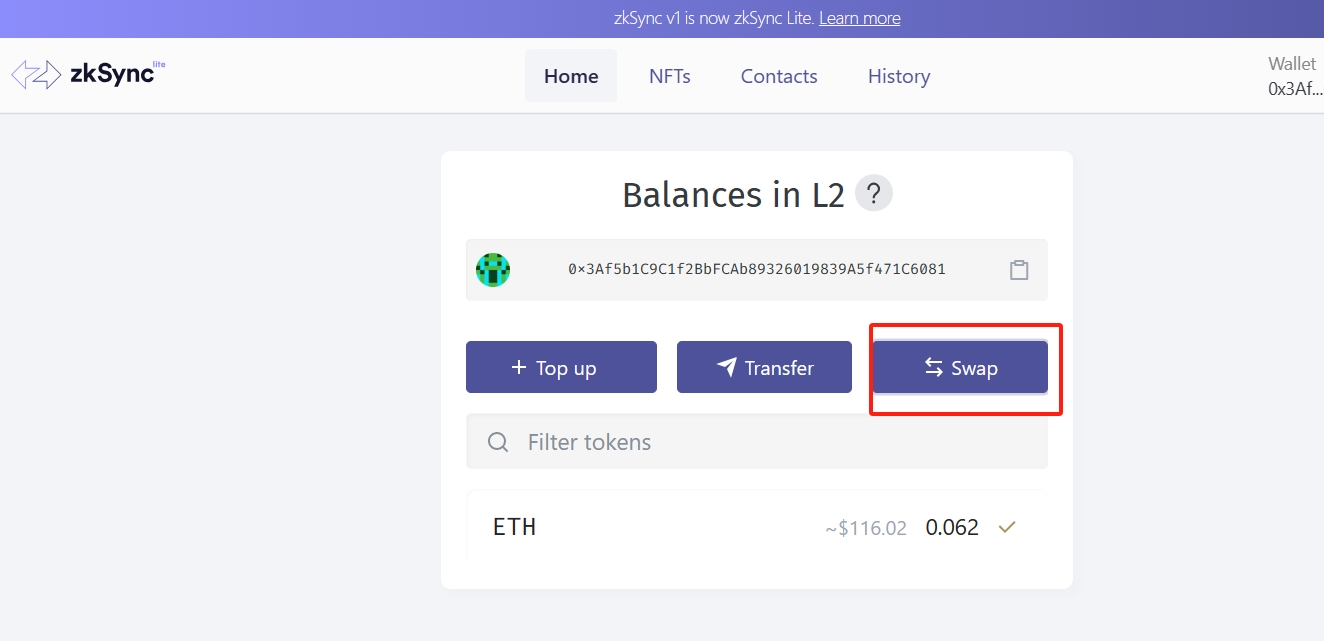Select the full wallet address text
This screenshot has height=641, width=1324.
click(756, 269)
